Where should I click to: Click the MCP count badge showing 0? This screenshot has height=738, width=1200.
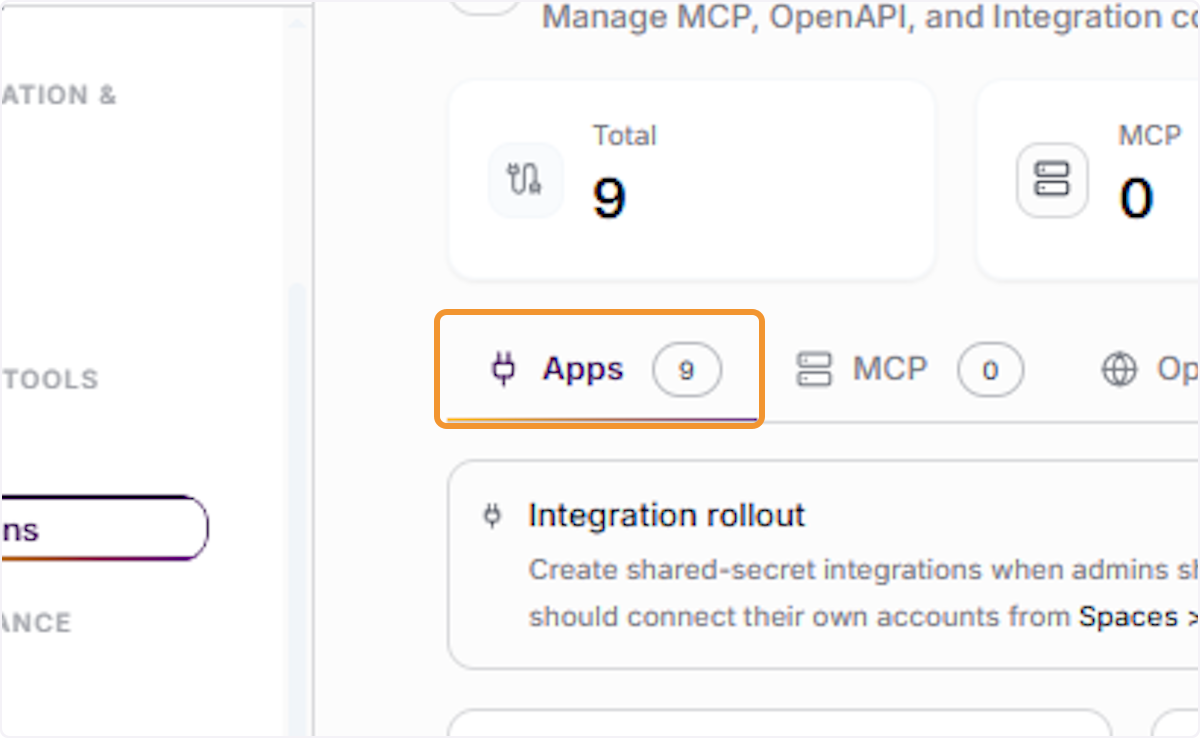click(990, 371)
